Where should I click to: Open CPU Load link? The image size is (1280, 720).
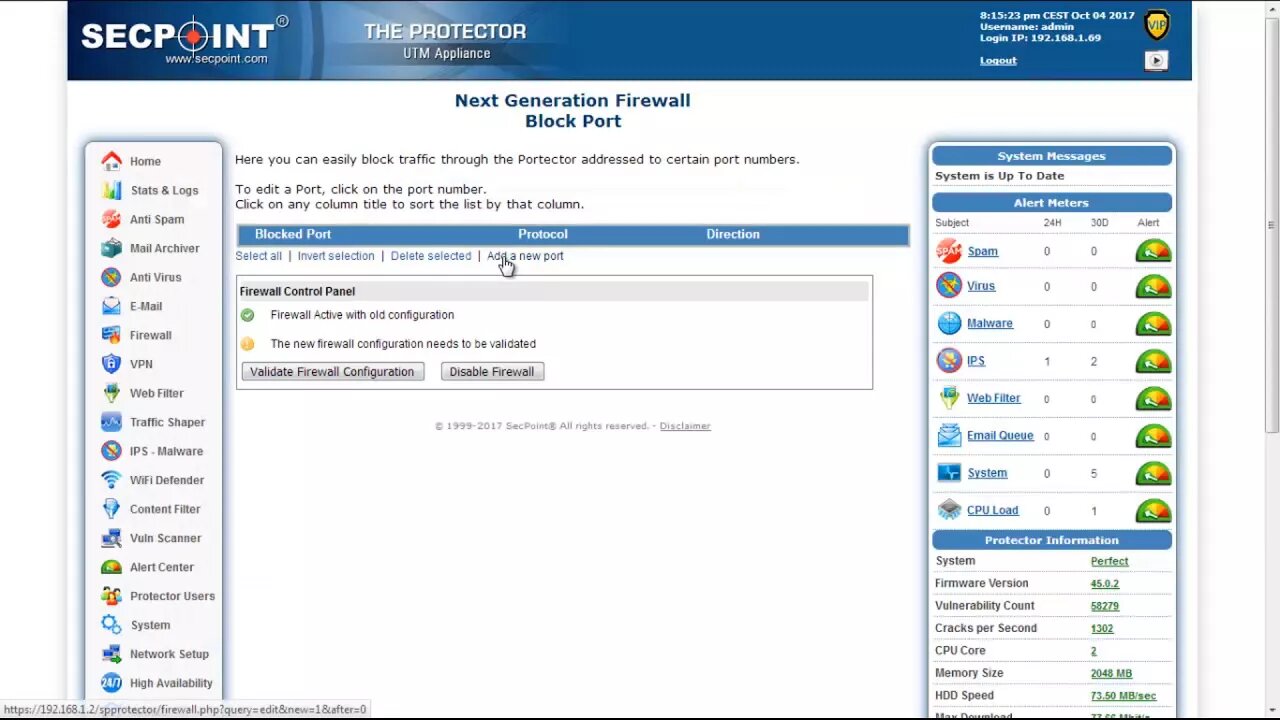(x=992, y=510)
